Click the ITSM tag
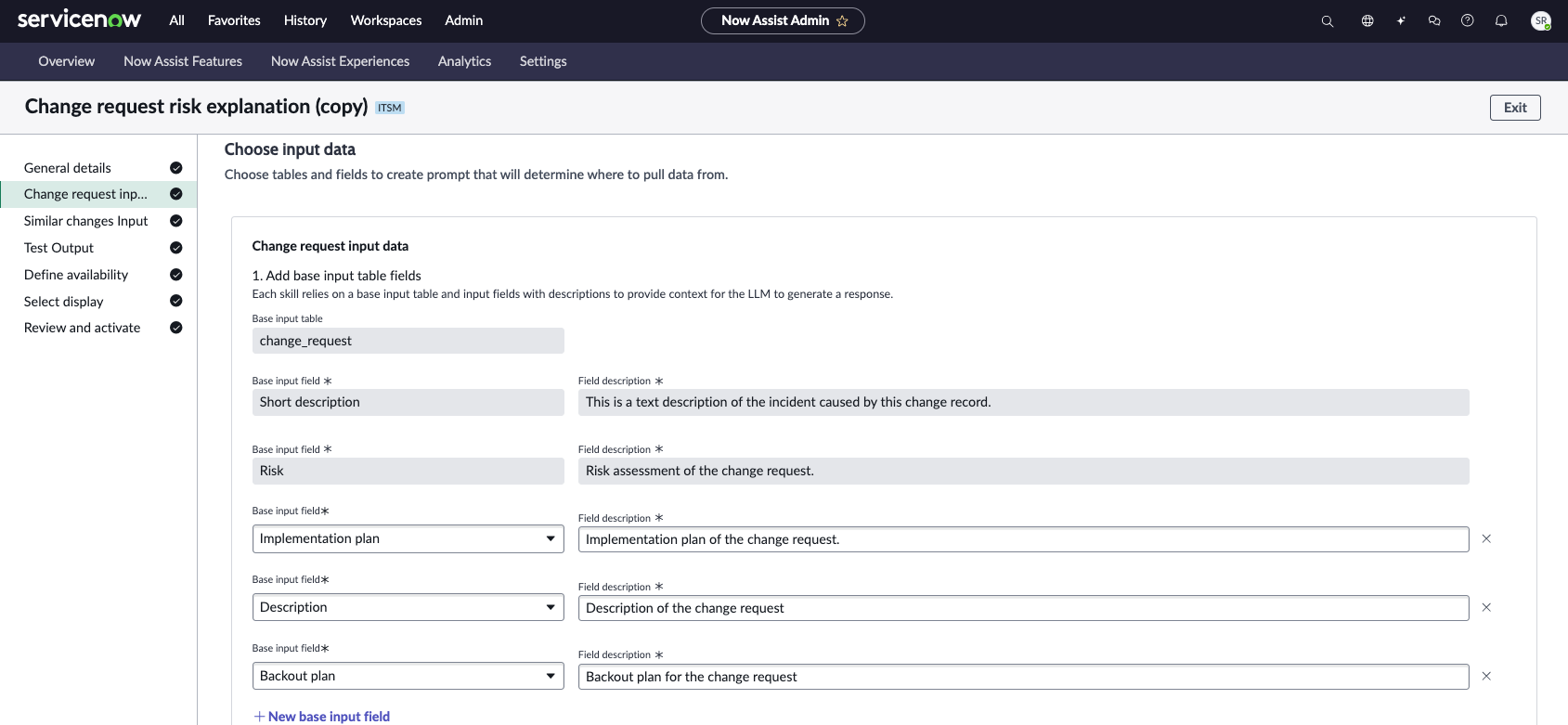Image resolution: width=1568 pixels, height=725 pixels. click(x=390, y=108)
